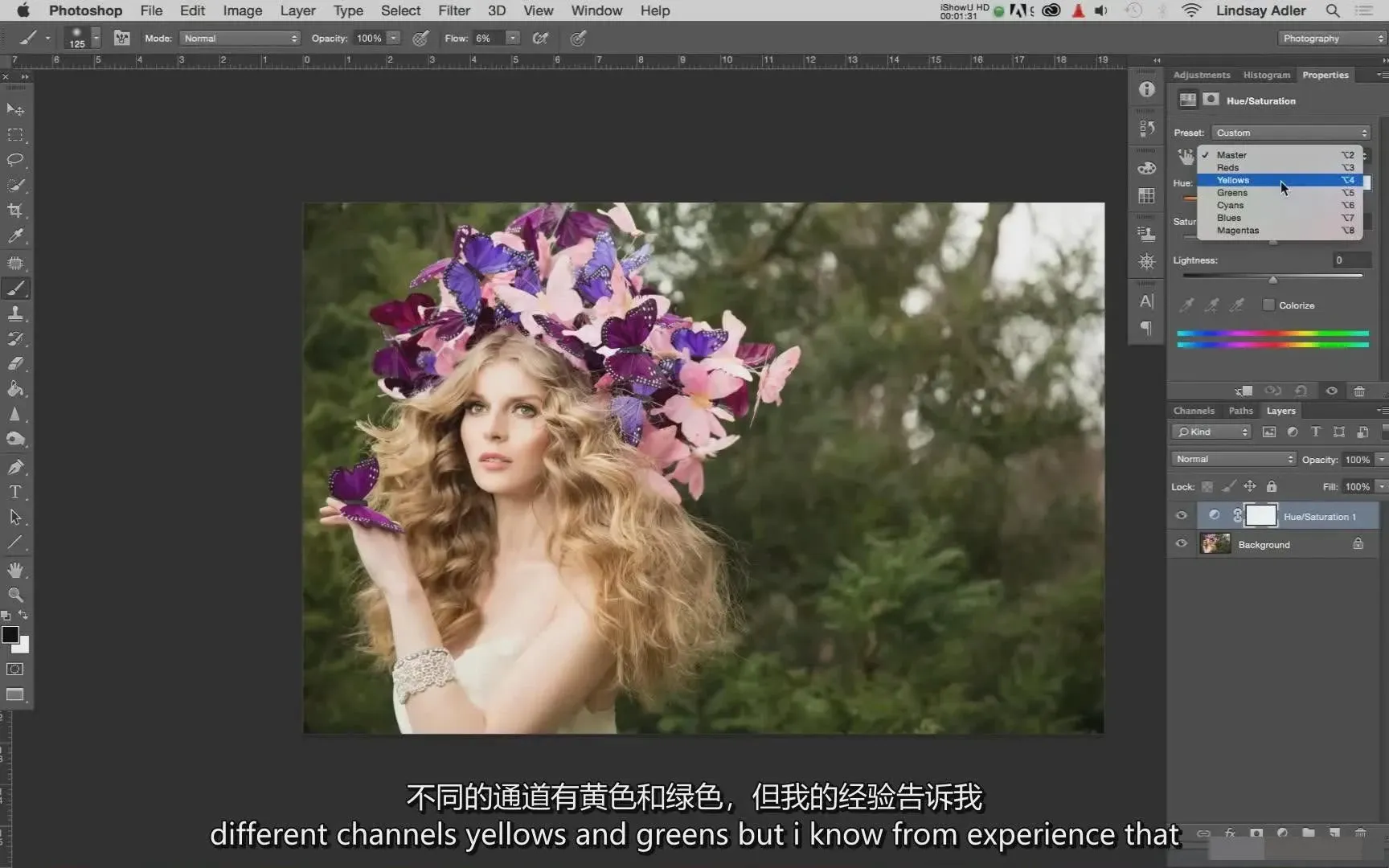
Task: Enable the Colorize checkbox
Action: pyautogui.click(x=1268, y=305)
